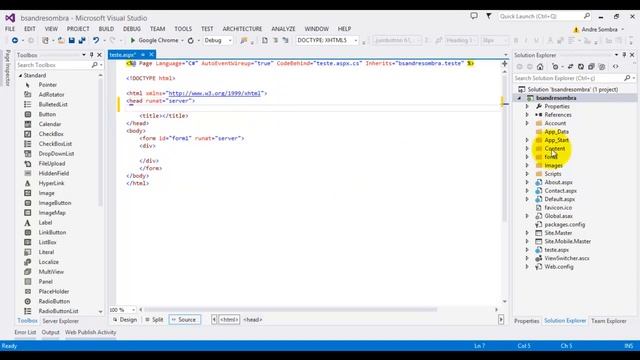Screen dimensions: 640x360
Task: Expand the Account folder
Action: [x=527, y=123]
